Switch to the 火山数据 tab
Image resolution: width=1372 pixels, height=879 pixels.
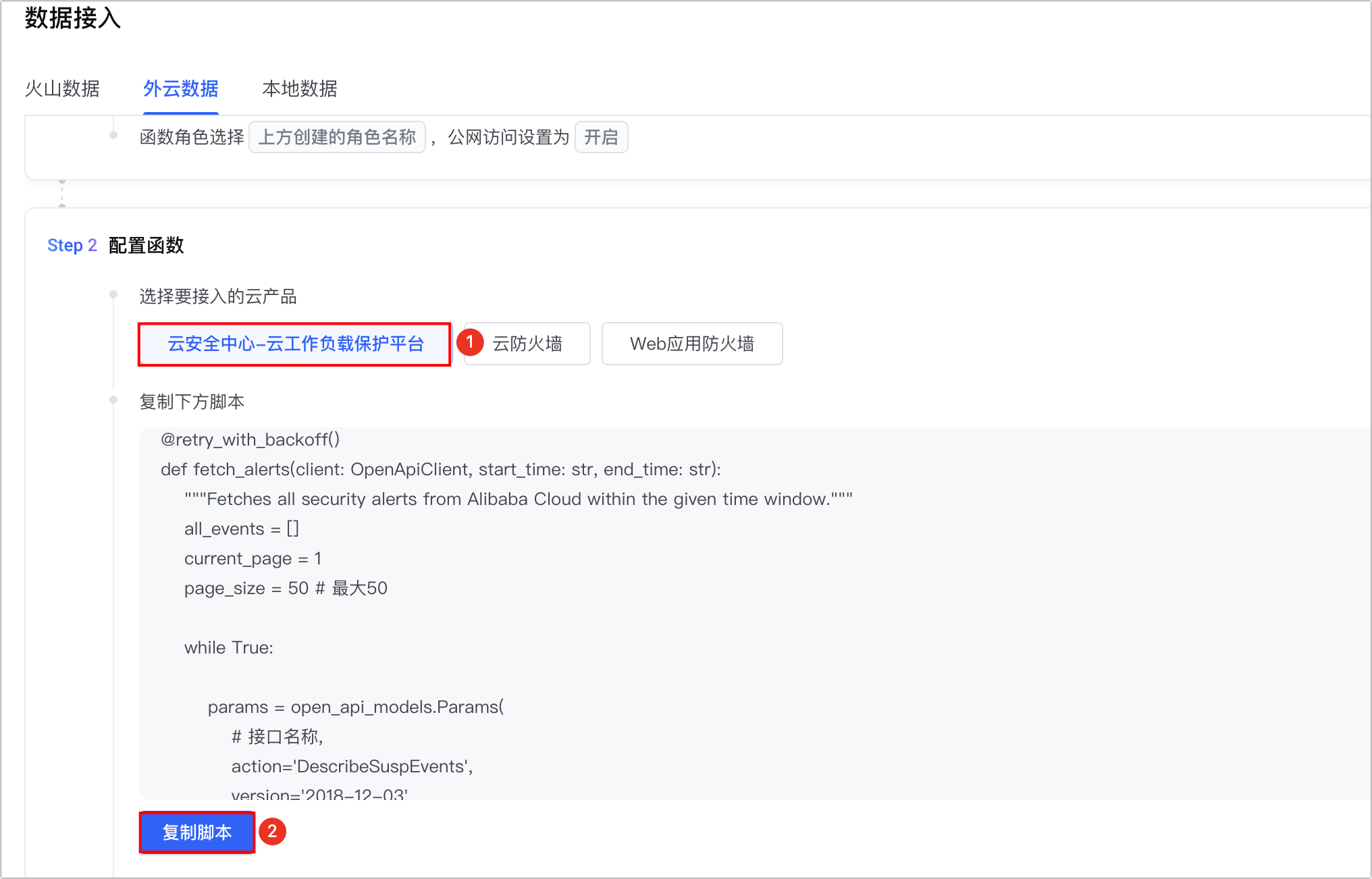click(62, 88)
